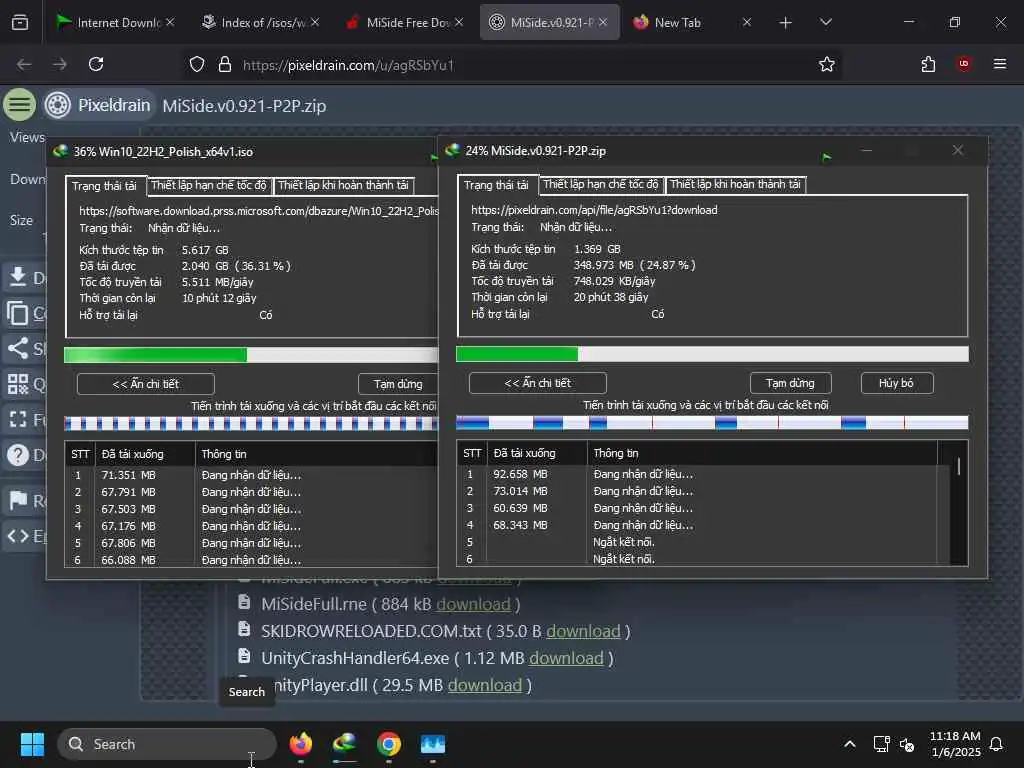The width and height of the screenshot is (1024, 768).
Task: Open the Windows Start menu
Action: (x=32, y=744)
